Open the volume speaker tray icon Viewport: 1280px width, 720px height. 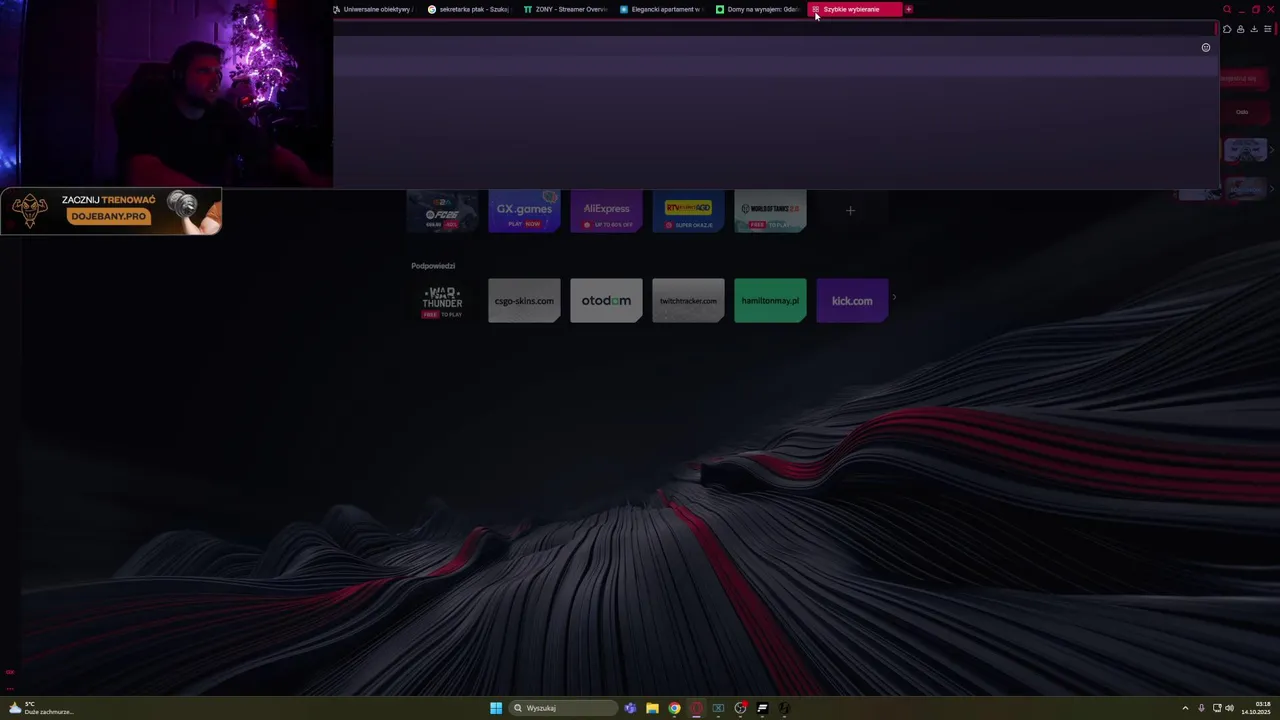[x=1229, y=708]
